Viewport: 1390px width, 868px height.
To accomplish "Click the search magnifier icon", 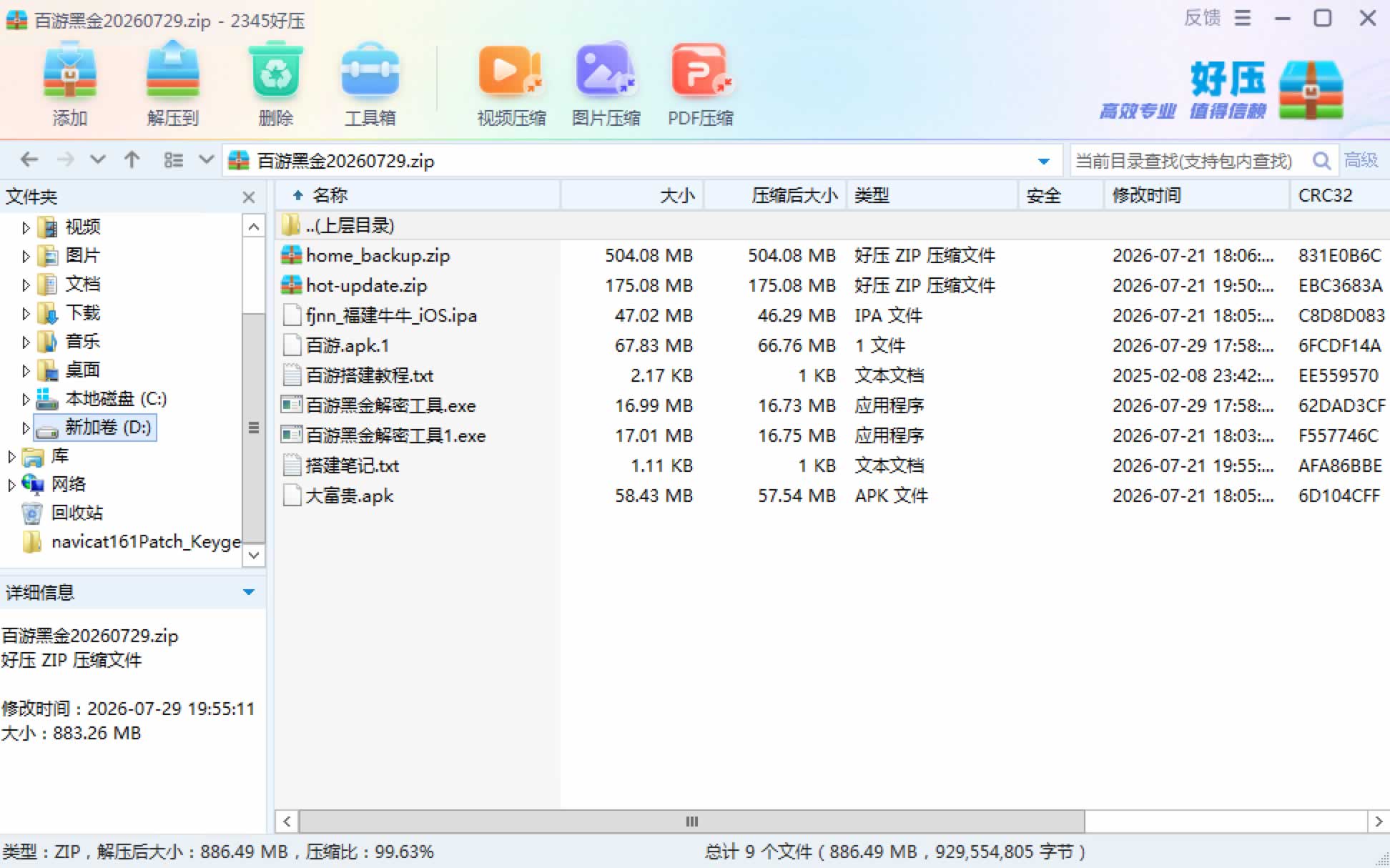I will click(1321, 161).
